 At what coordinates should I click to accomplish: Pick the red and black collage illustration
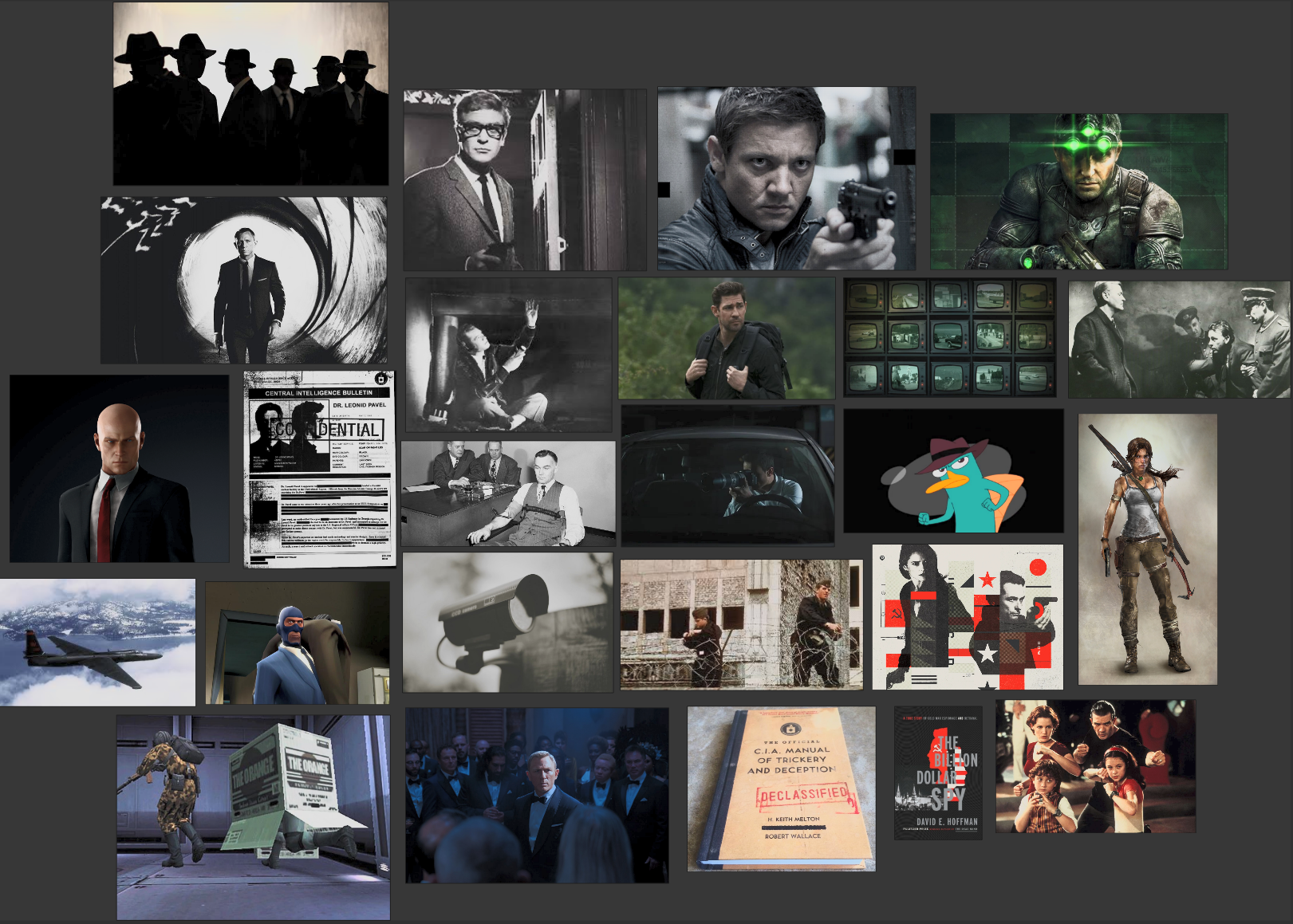pyautogui.click(x=968, y=617)
